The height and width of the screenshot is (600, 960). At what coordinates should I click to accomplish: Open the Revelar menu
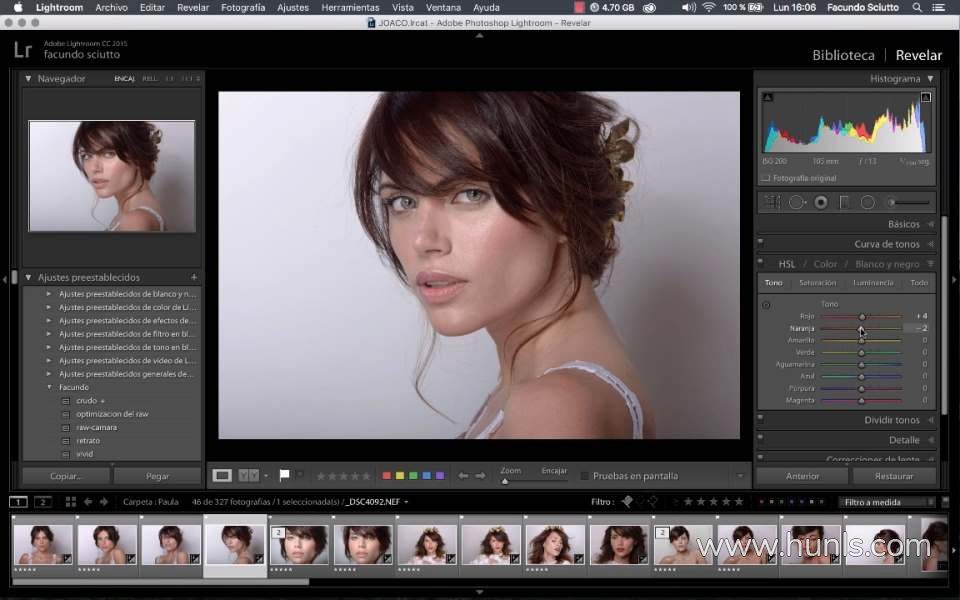[x=193, y=7]
